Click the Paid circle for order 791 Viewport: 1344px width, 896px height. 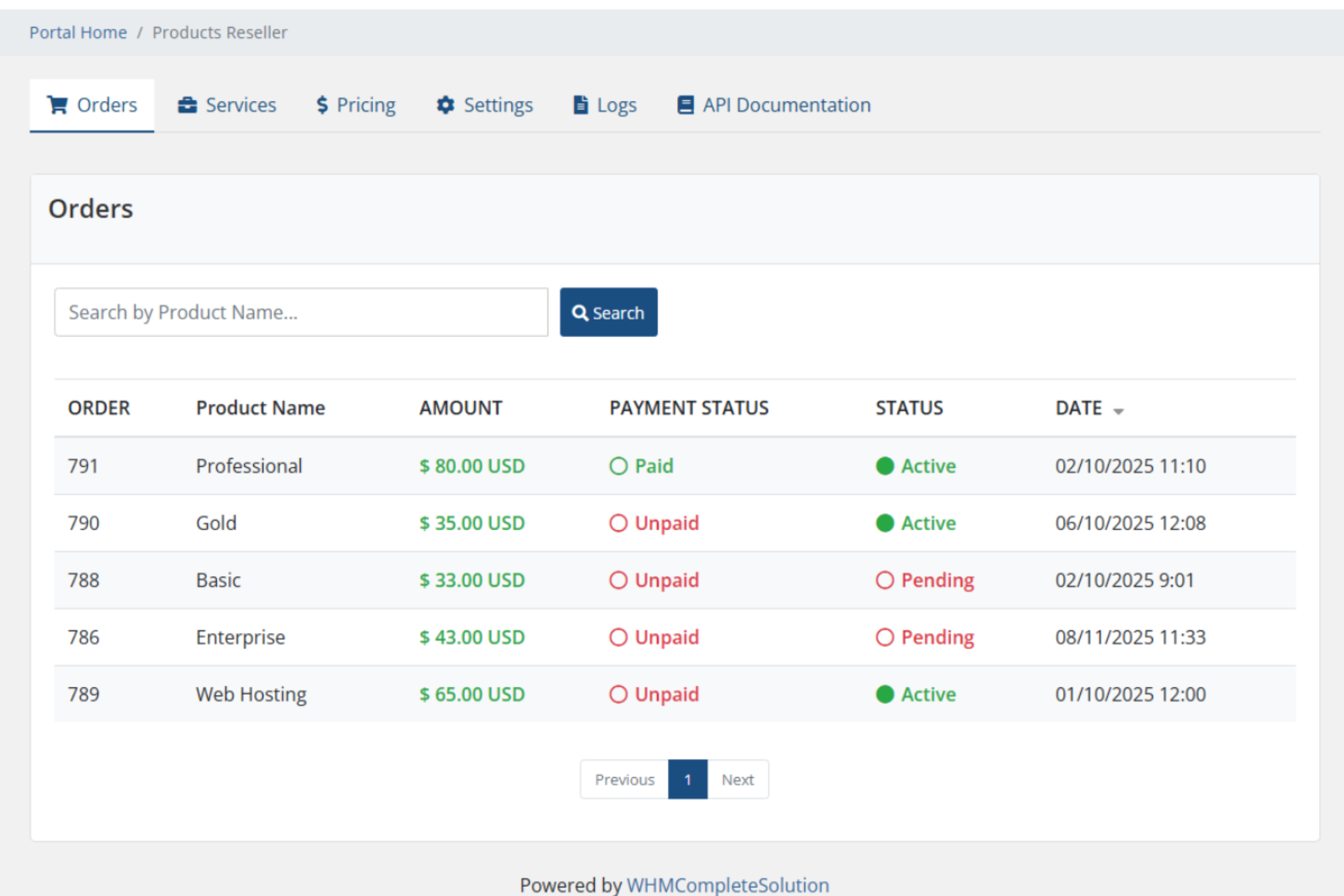618,466
